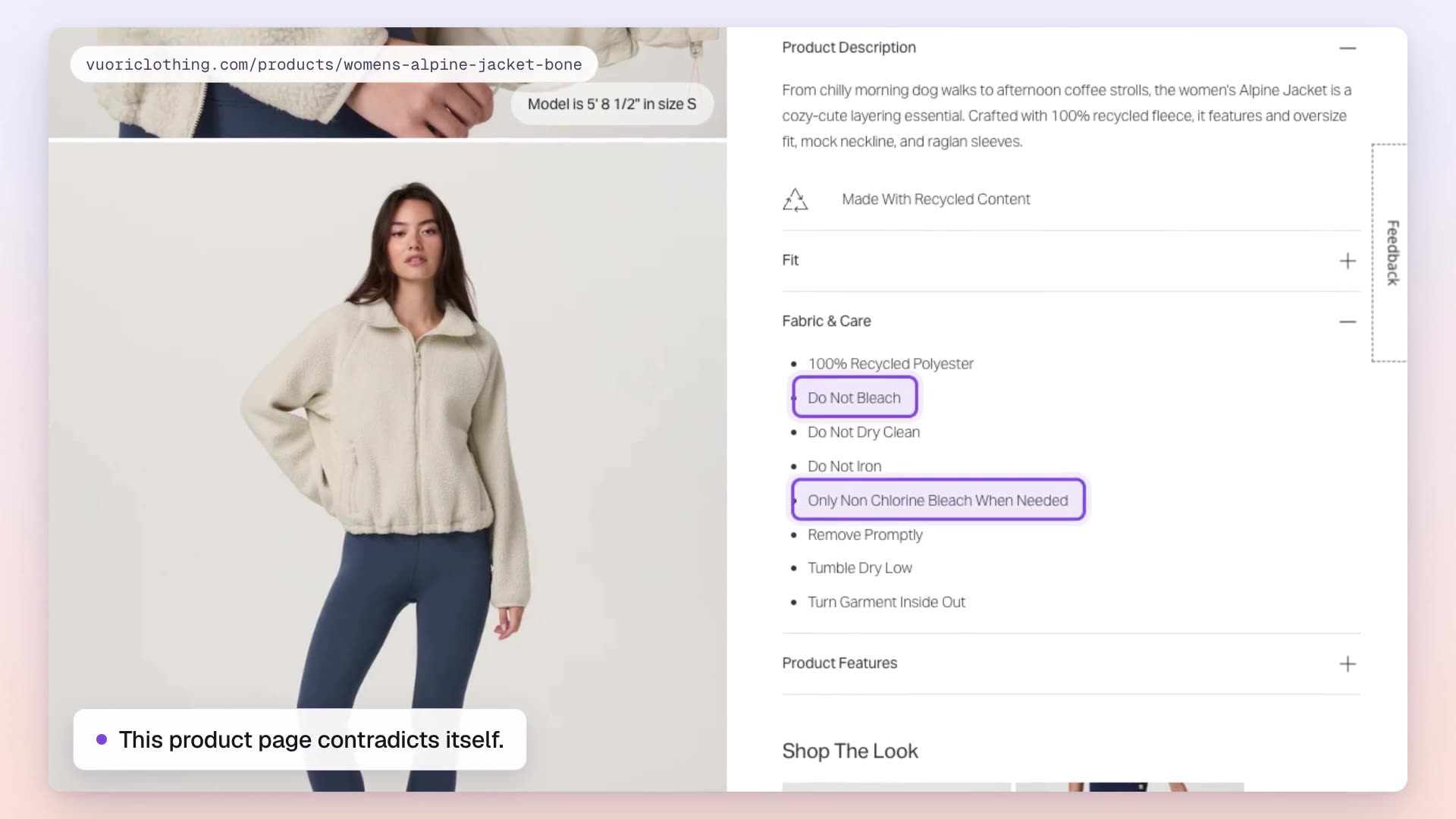
Task: Click the Do Not Bleach line
Action: pyautogui.click(x=854, y=398)
